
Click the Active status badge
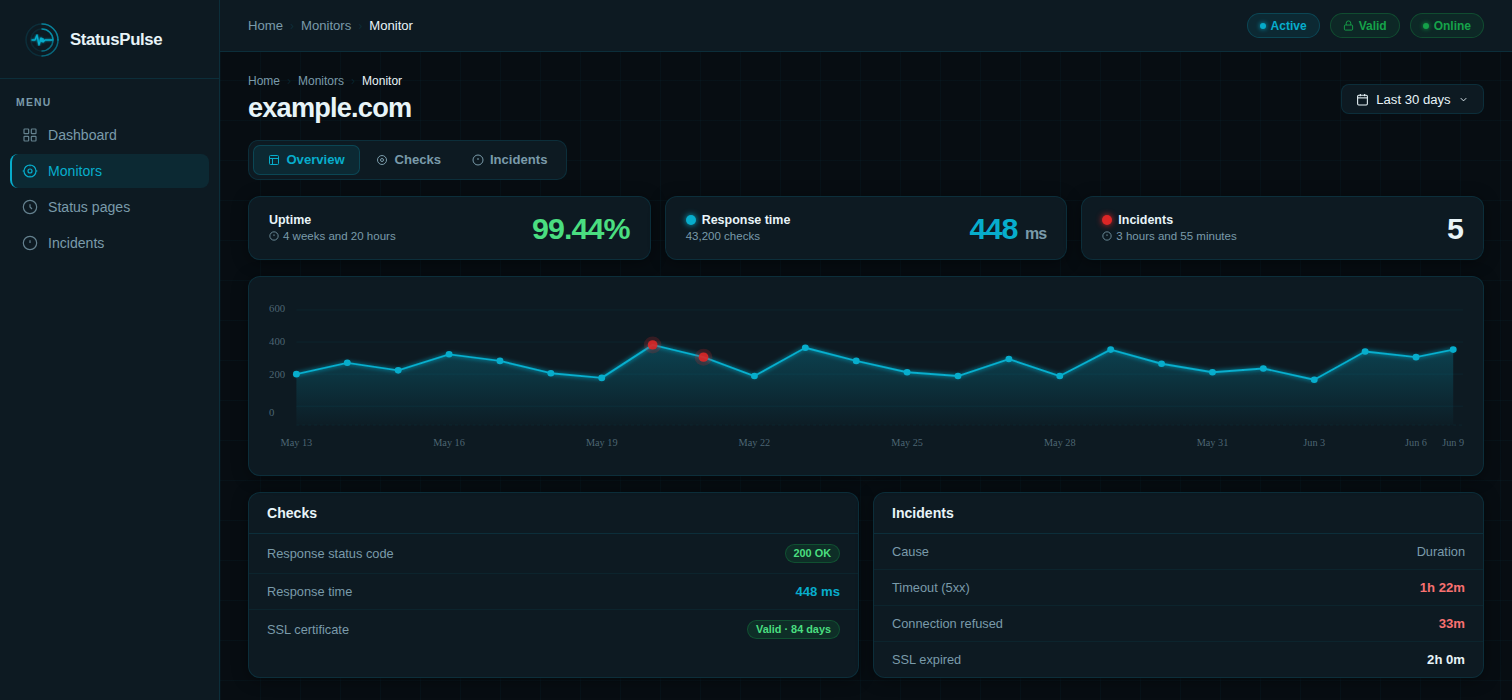[x=1283, y=26]
